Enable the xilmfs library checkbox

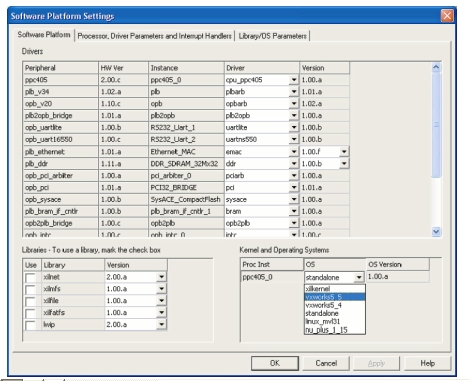pyautogui.click(x=30, y=289)
